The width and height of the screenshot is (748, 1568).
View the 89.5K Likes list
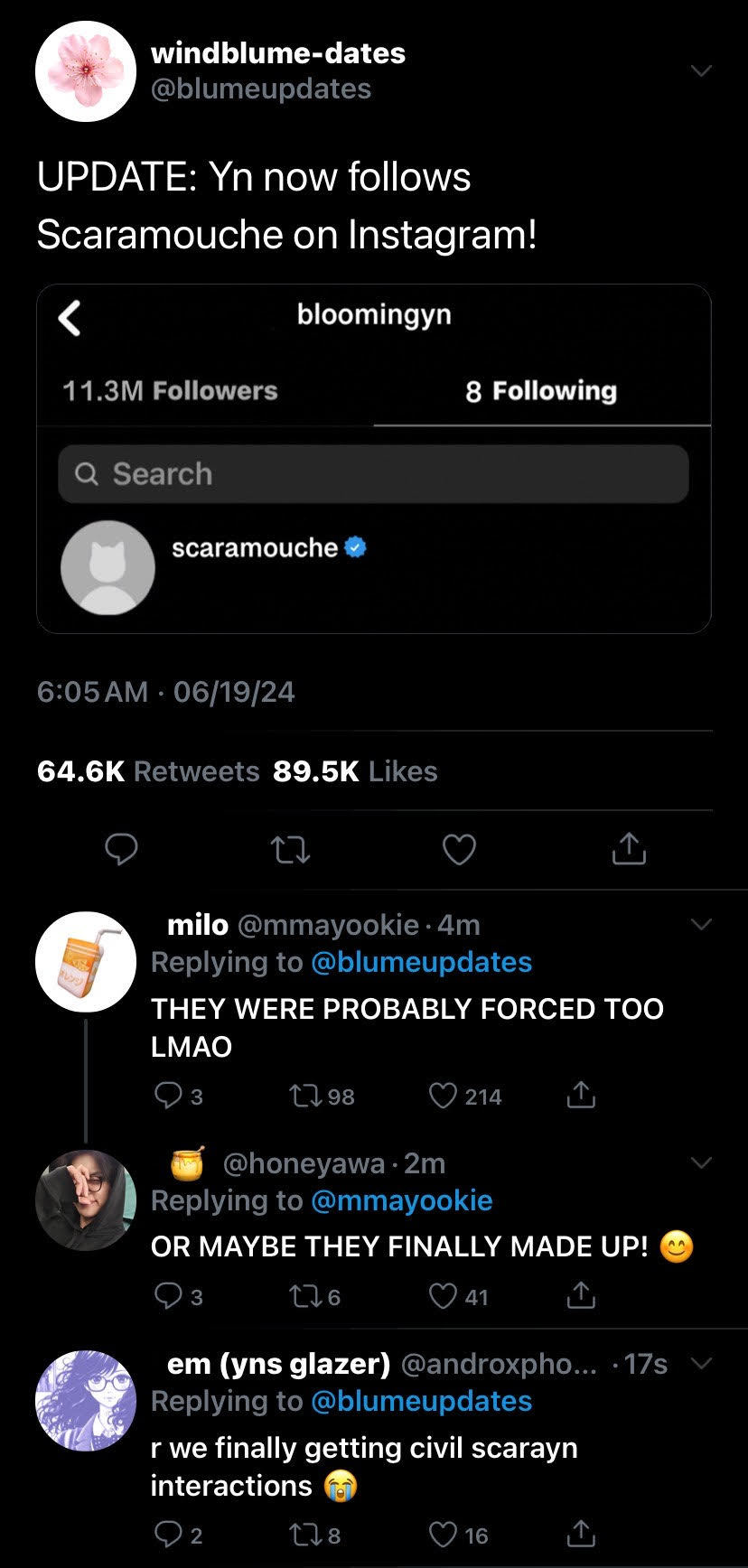355,771
